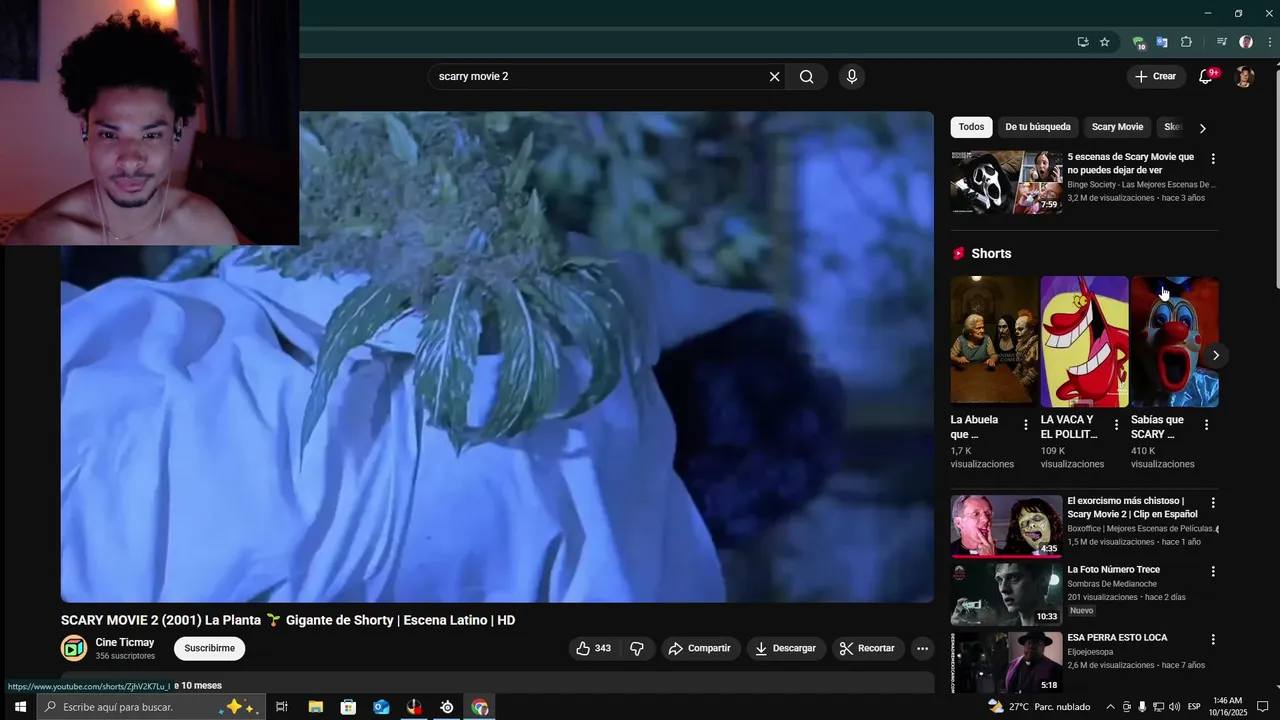Open File Explorer from the taskbar
1280x720 pixels.
(x=315, y=707)
